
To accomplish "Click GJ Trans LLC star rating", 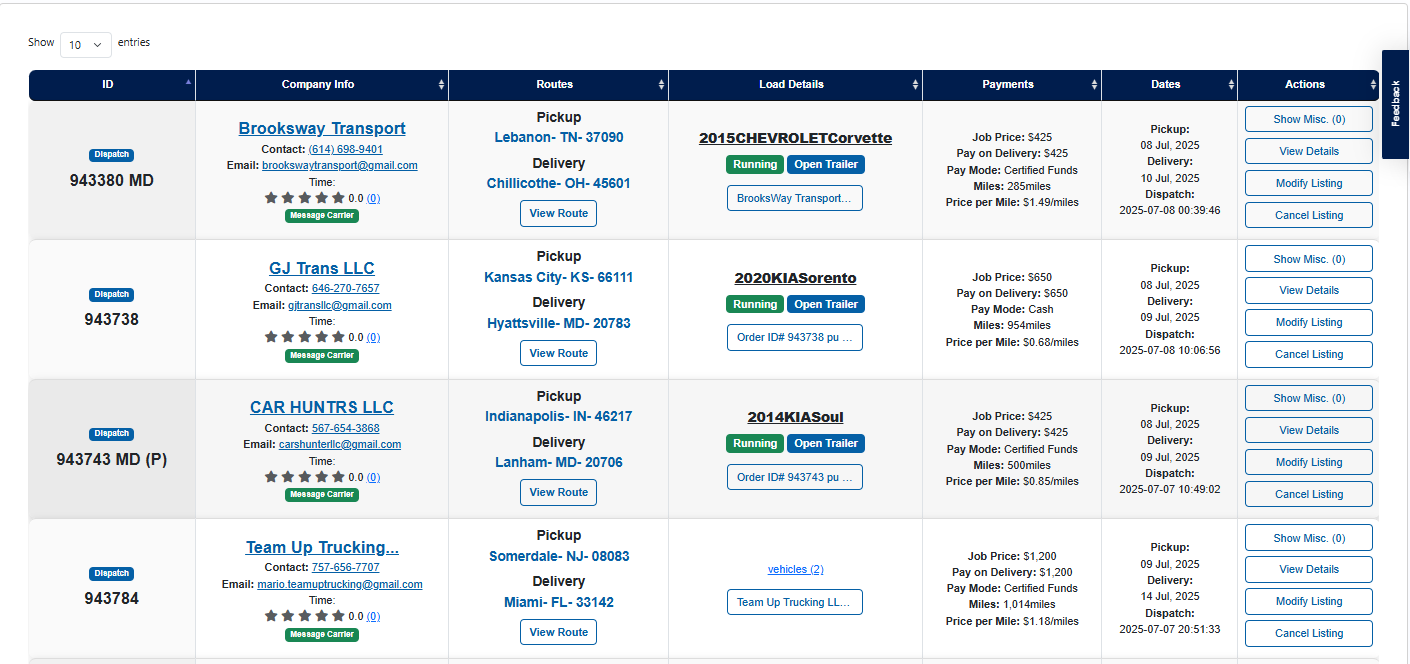I will (304, 337).
